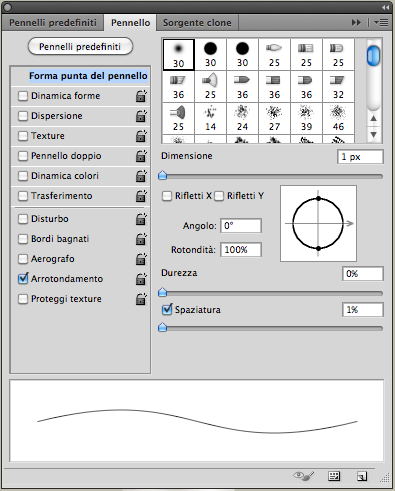Image resolution: width=395 pixels, height=491 pixels.
Task: Select the 32 bristle brush tip
Action: click(338, 87)
